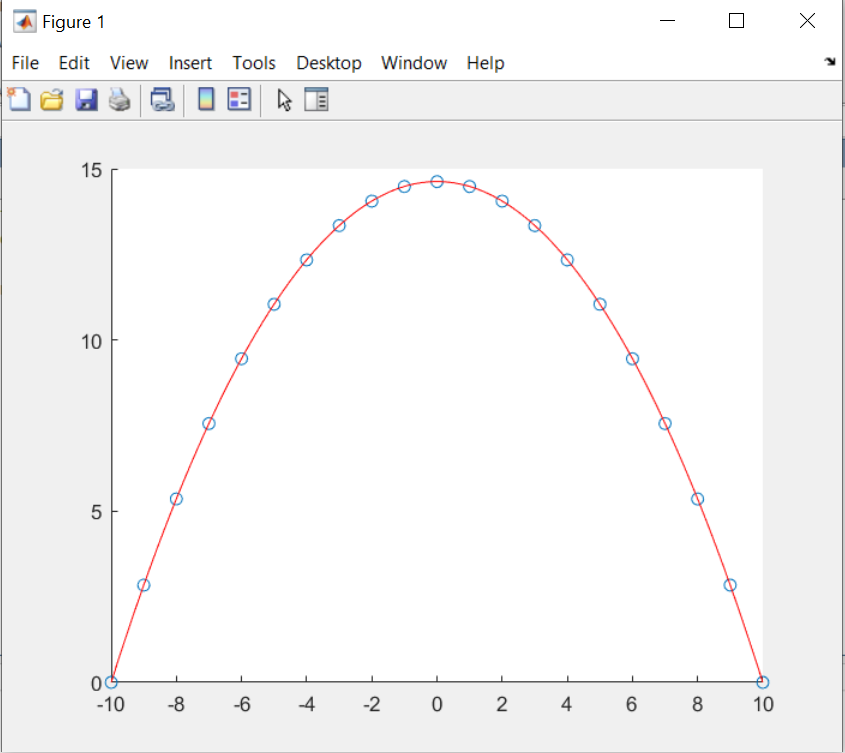Enable plot edit mode
This screenshot has width=845, height=753.
(284, 99)
